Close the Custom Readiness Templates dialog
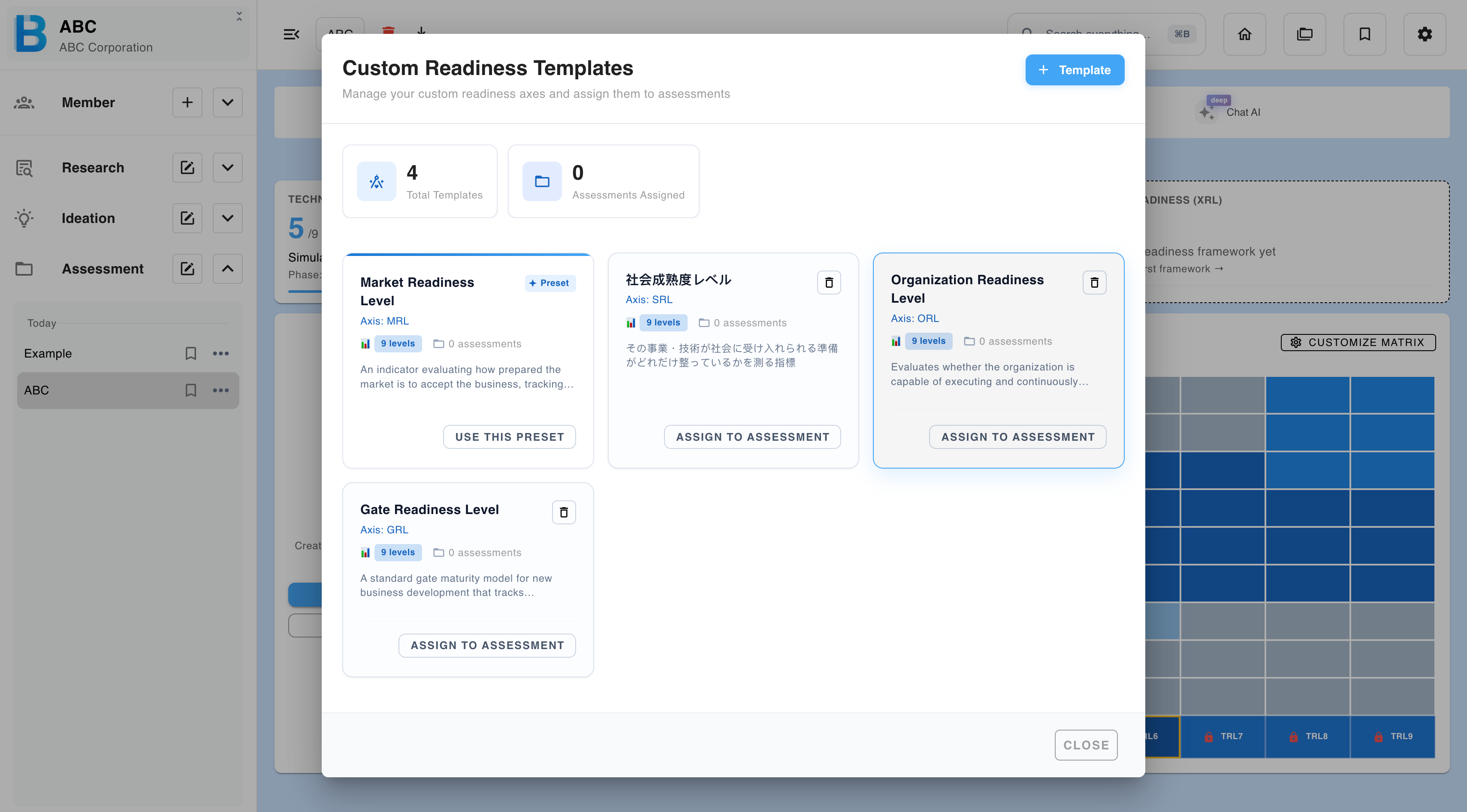The height and width of the screenshot is (812, 1467). tap(1085, 745)
